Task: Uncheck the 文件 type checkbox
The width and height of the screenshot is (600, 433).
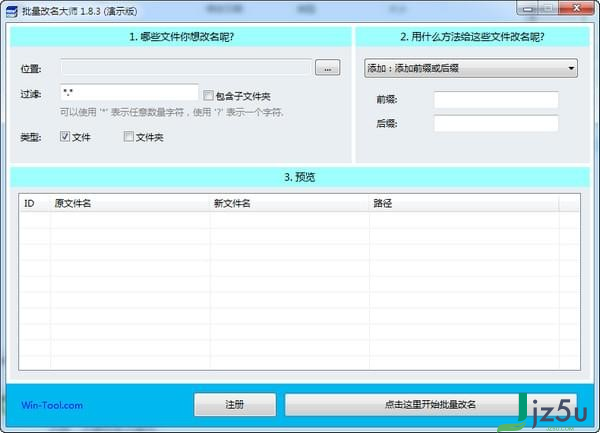Action: coord(65,136)
